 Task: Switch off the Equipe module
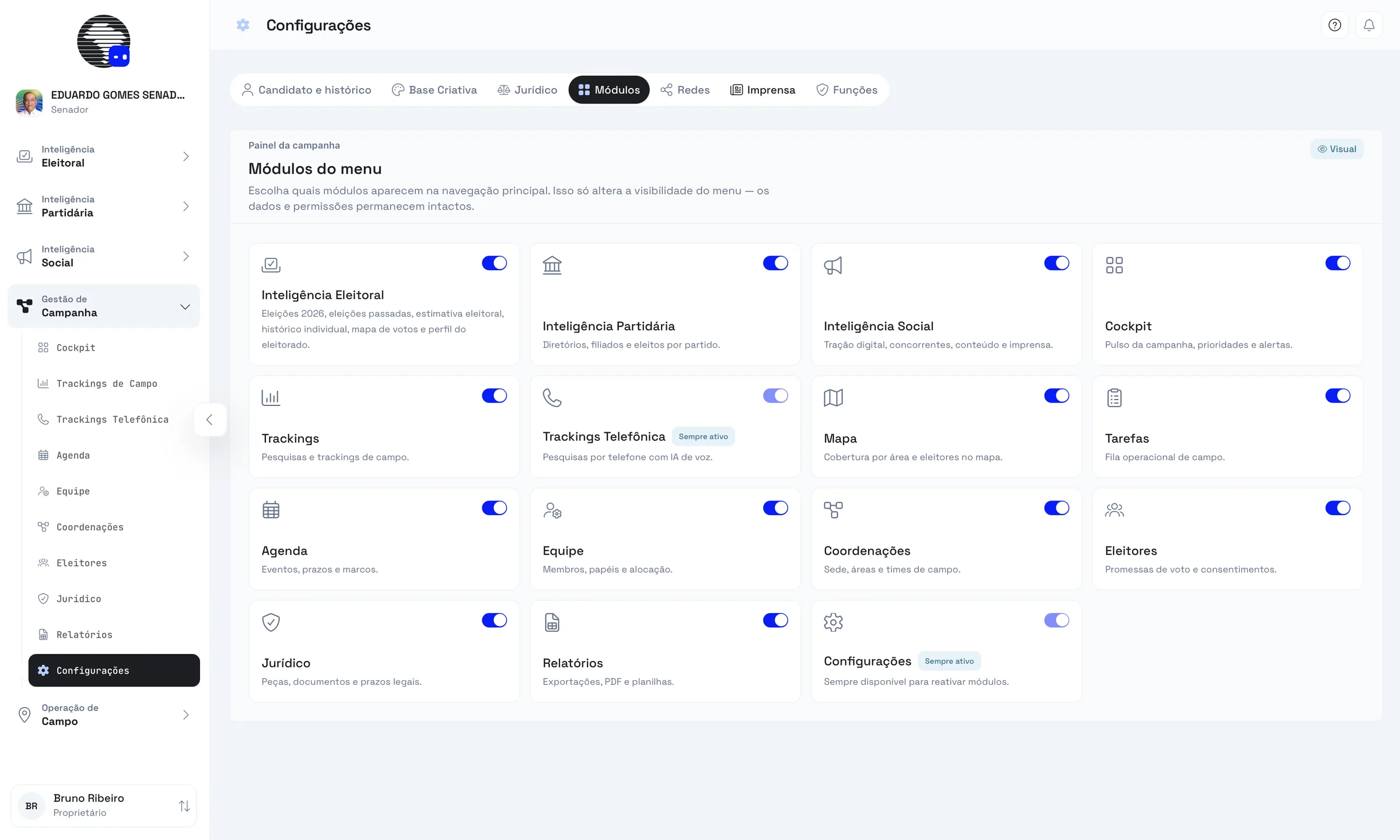click(775, 508)
